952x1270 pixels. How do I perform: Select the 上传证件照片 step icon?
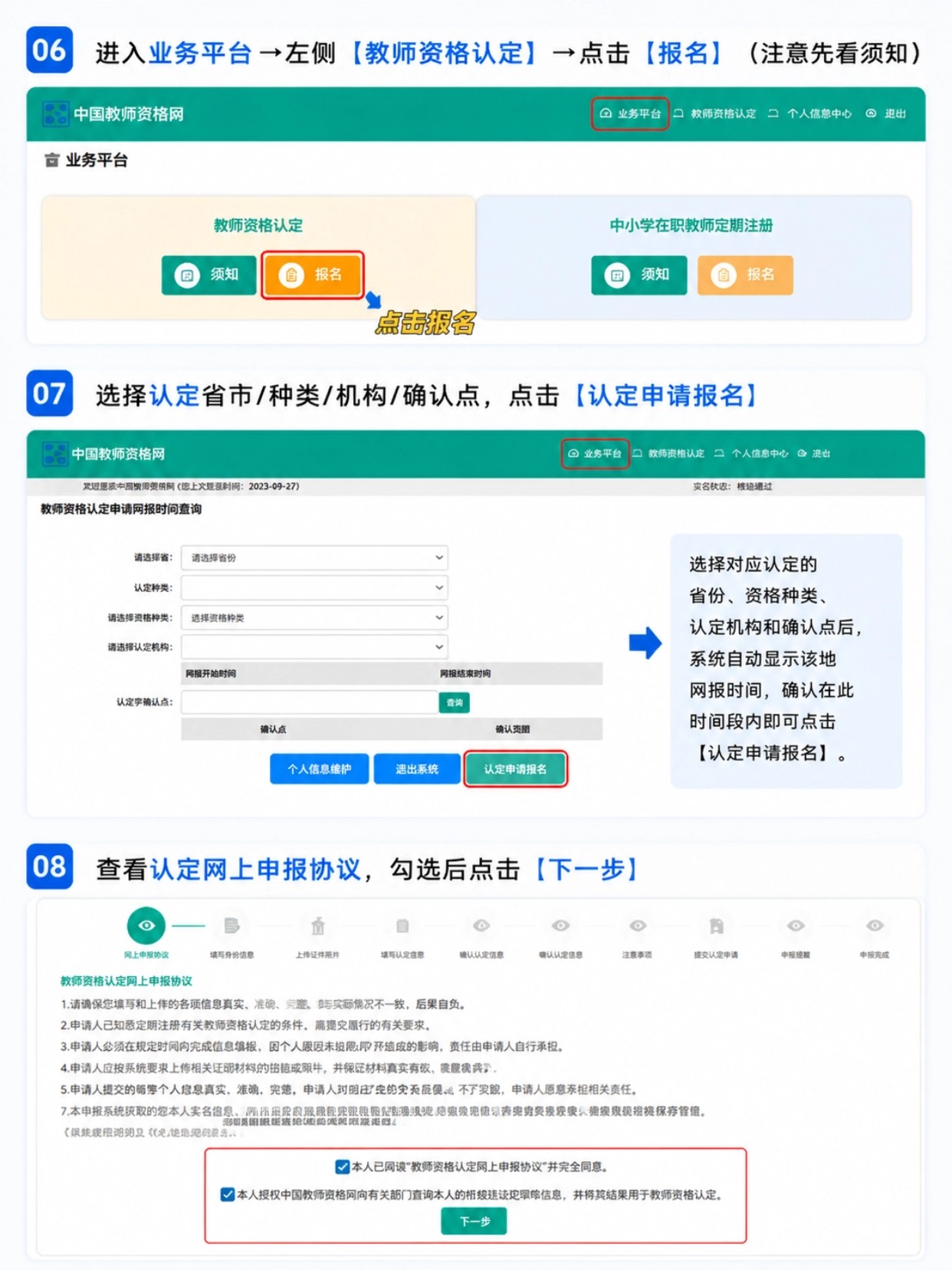[x=317, y=926]
